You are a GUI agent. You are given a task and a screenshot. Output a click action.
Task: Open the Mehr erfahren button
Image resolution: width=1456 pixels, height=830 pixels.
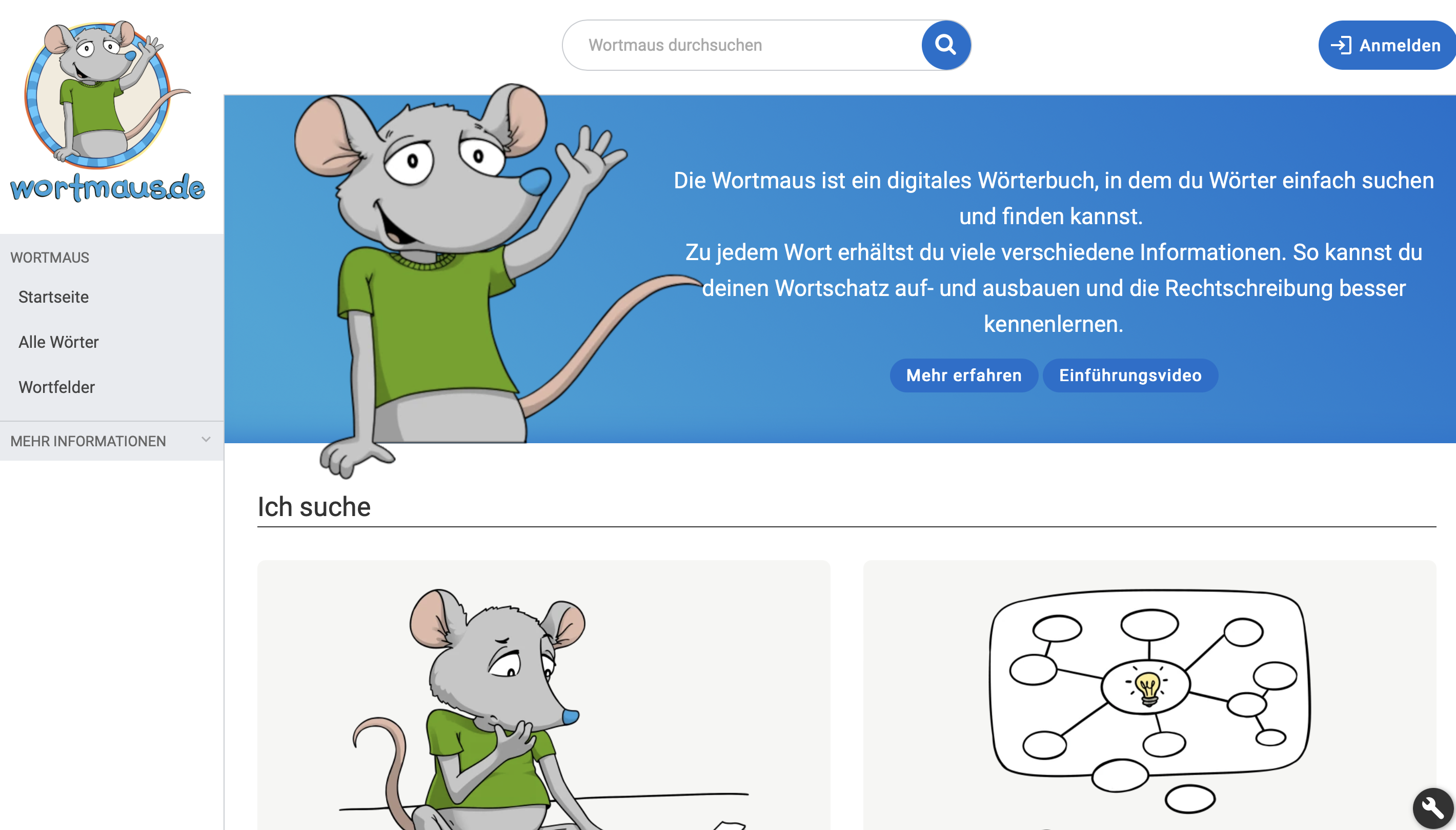(964, 375)
